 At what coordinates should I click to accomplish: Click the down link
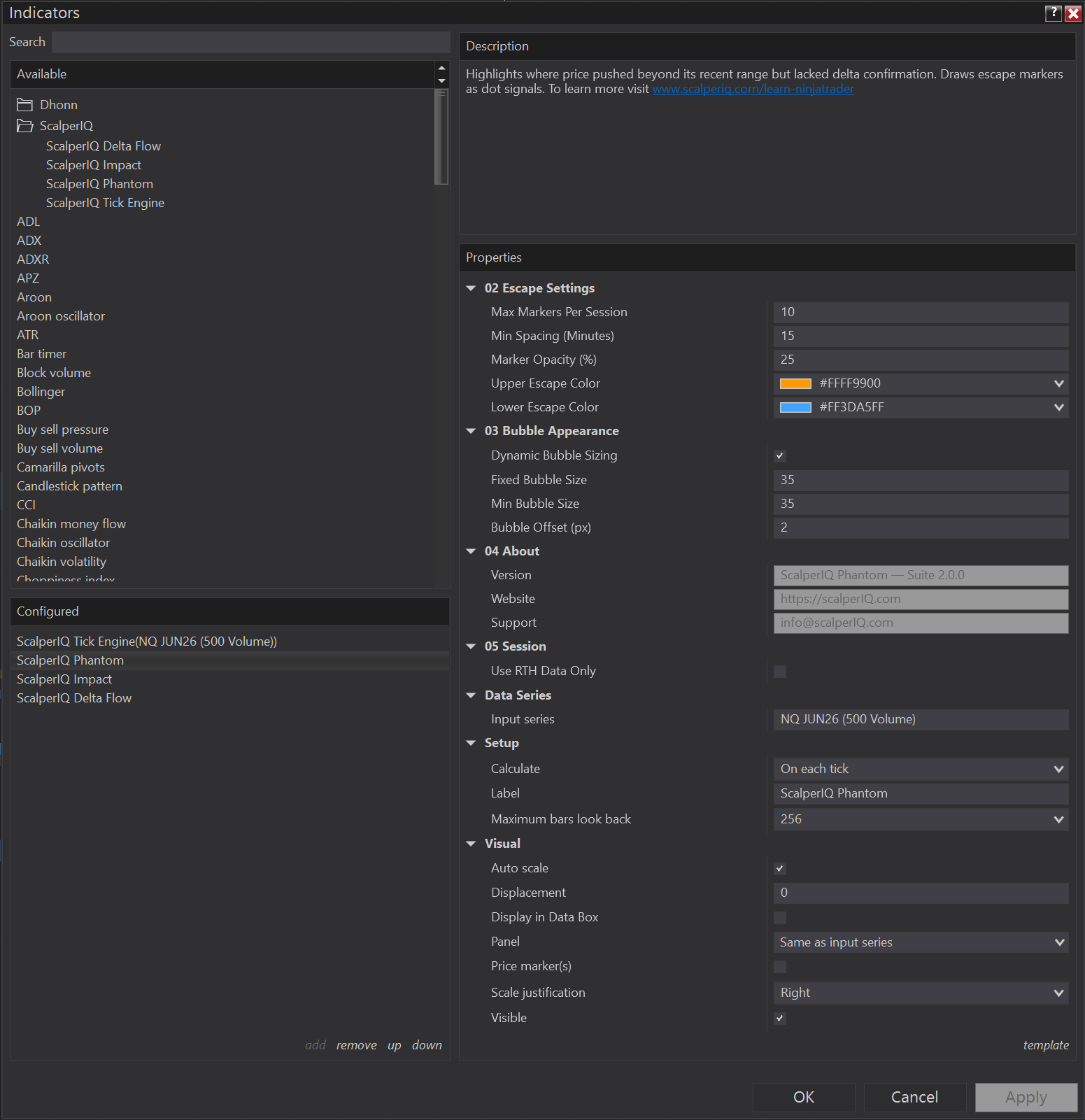coord(427,1045)
